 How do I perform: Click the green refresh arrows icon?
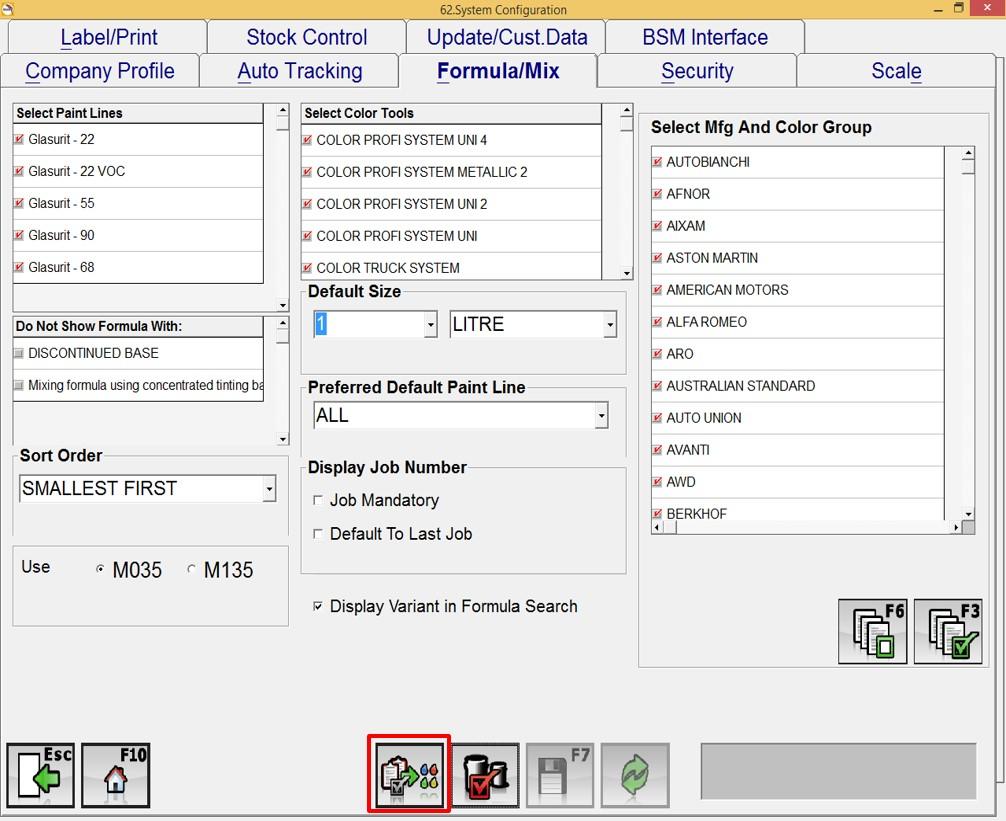click(x=635, y=775)
